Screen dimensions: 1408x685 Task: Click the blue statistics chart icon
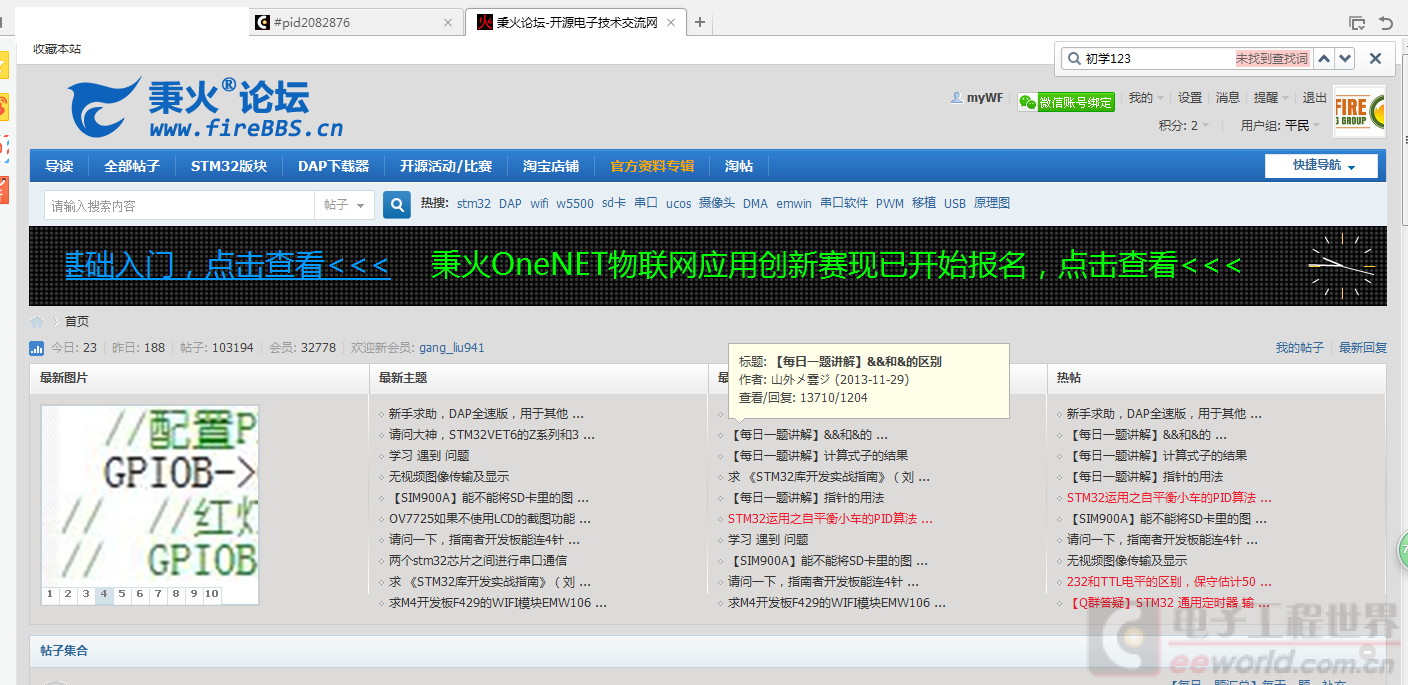pos(37,348)
